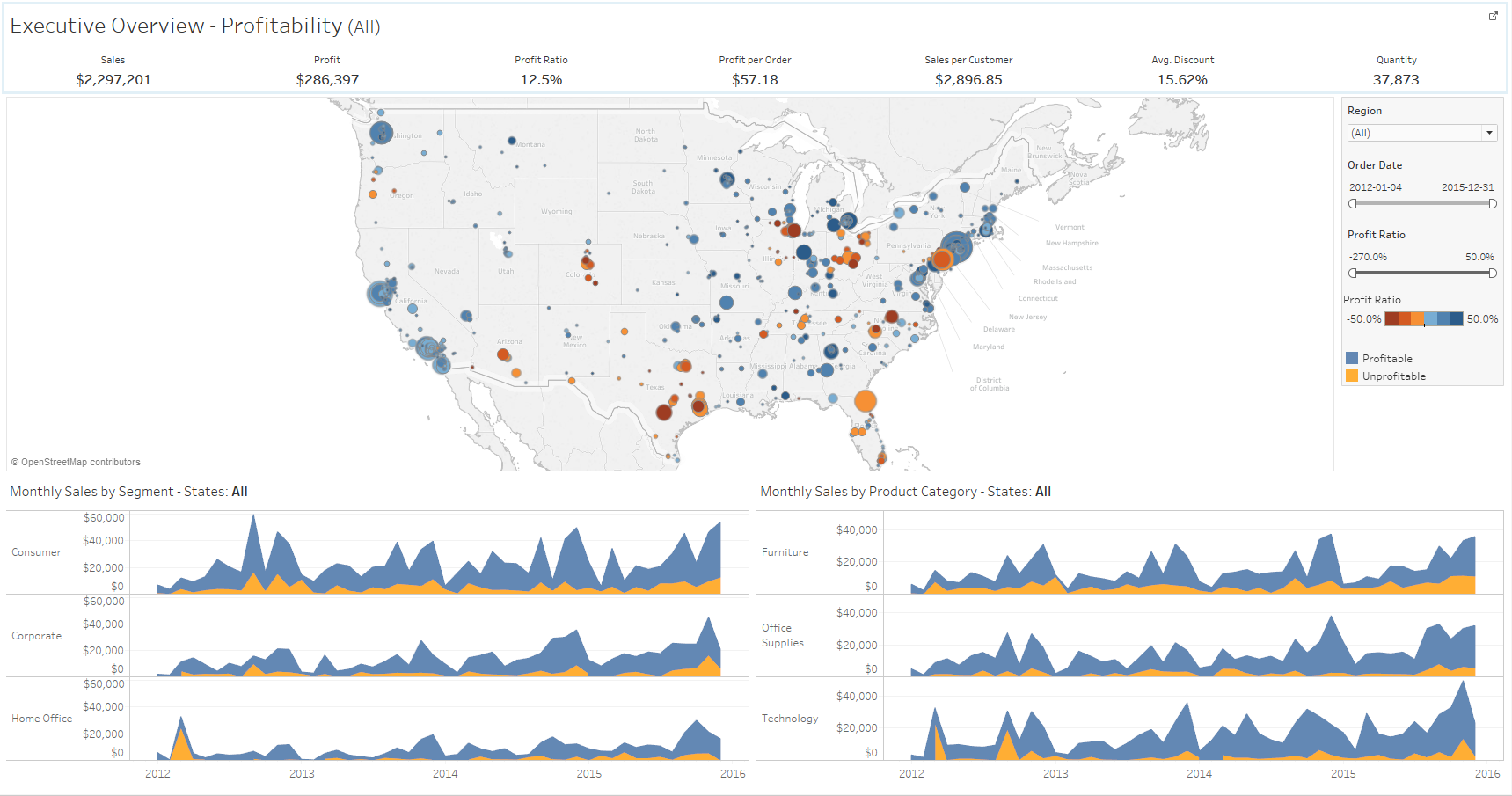The width and height of the screenshot is (1512, 796).
Task: Click the Washington state bubble on the map
Action: tap(380, 132)
